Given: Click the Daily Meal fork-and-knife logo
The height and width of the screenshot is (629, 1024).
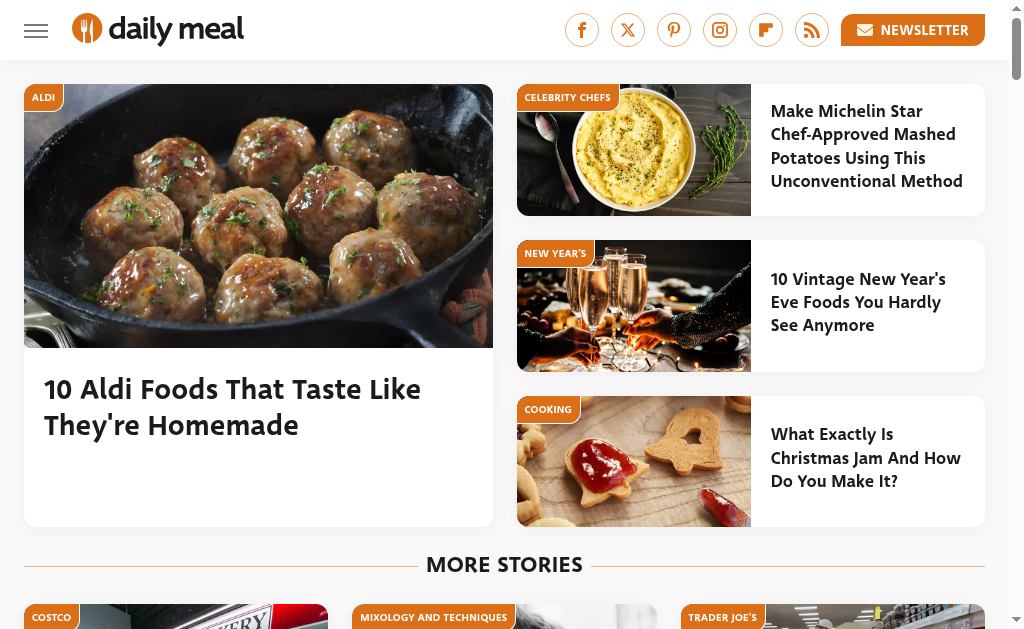Looking at the screenshot, I should pos(87,29).
